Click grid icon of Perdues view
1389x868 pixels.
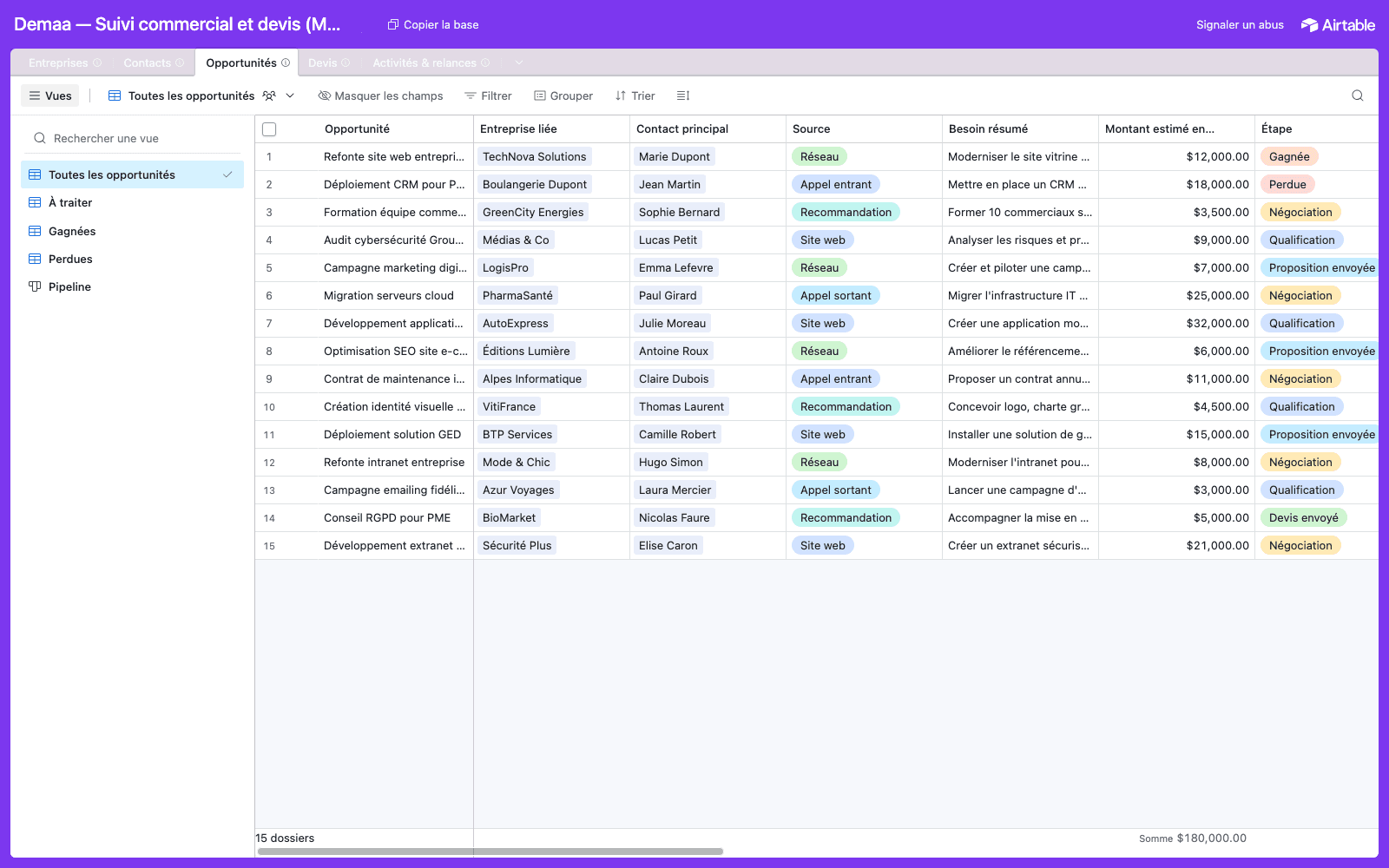pyautogui.click(x=35, y=259)
